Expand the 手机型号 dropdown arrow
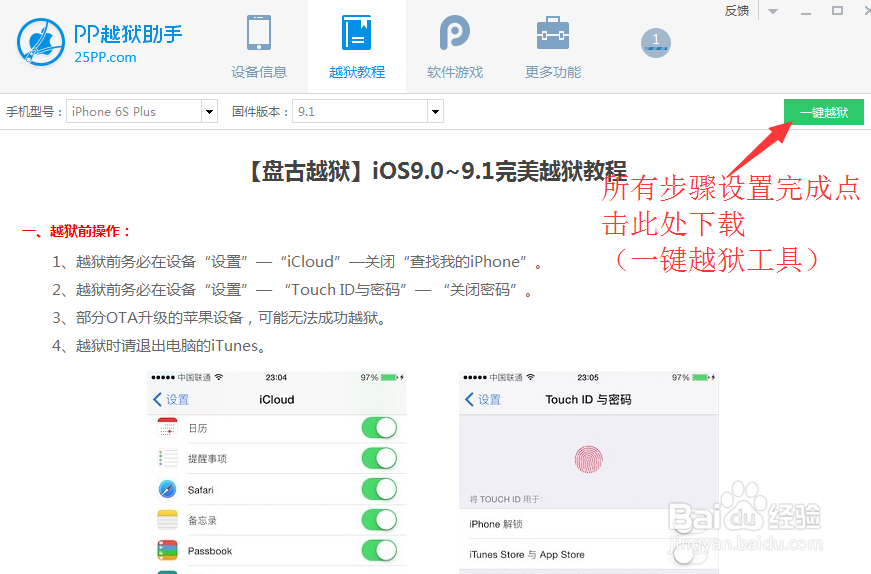This screenshot has width=871, height=574. click(x=209, y=111)
